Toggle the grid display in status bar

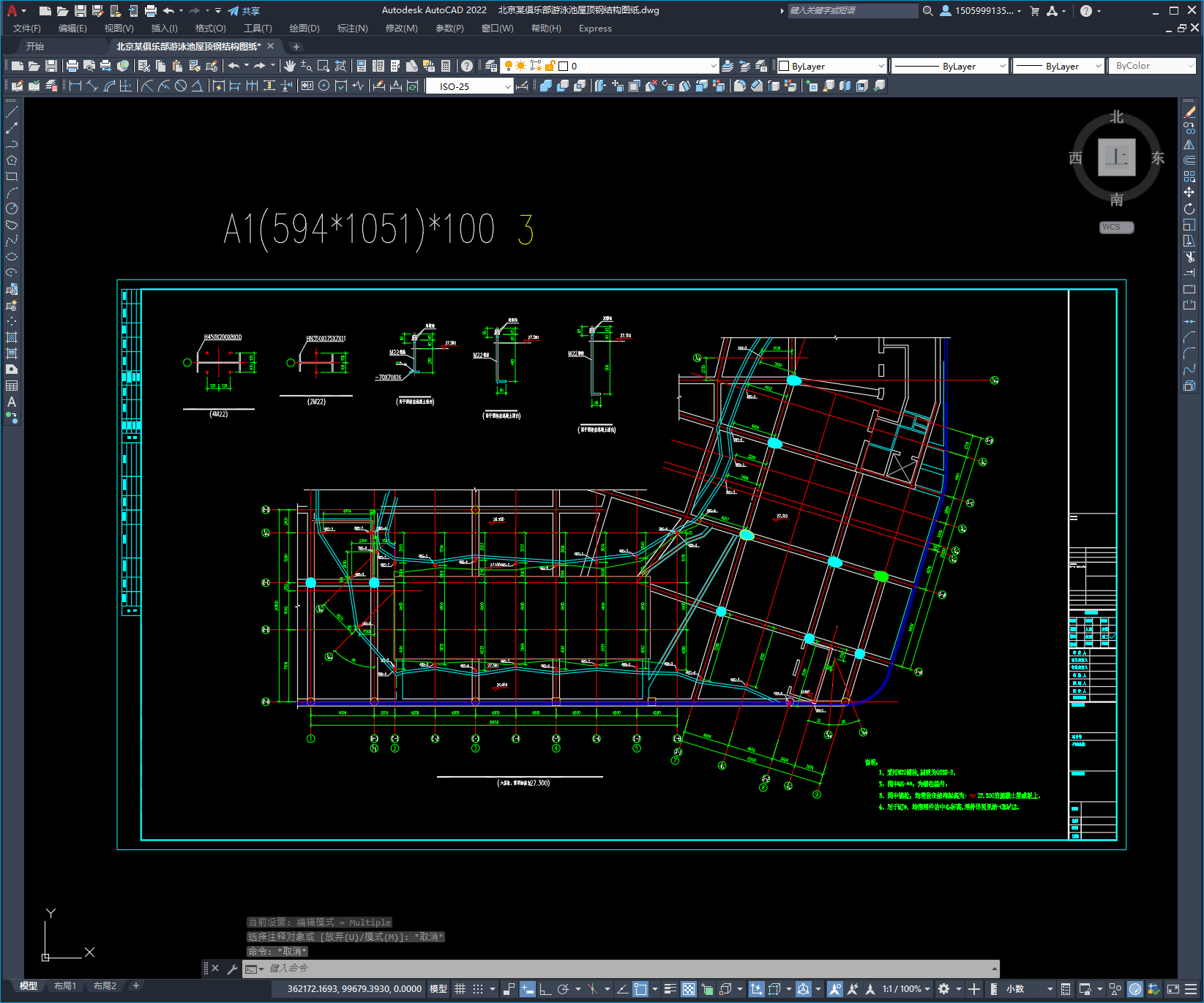(460, 989)
